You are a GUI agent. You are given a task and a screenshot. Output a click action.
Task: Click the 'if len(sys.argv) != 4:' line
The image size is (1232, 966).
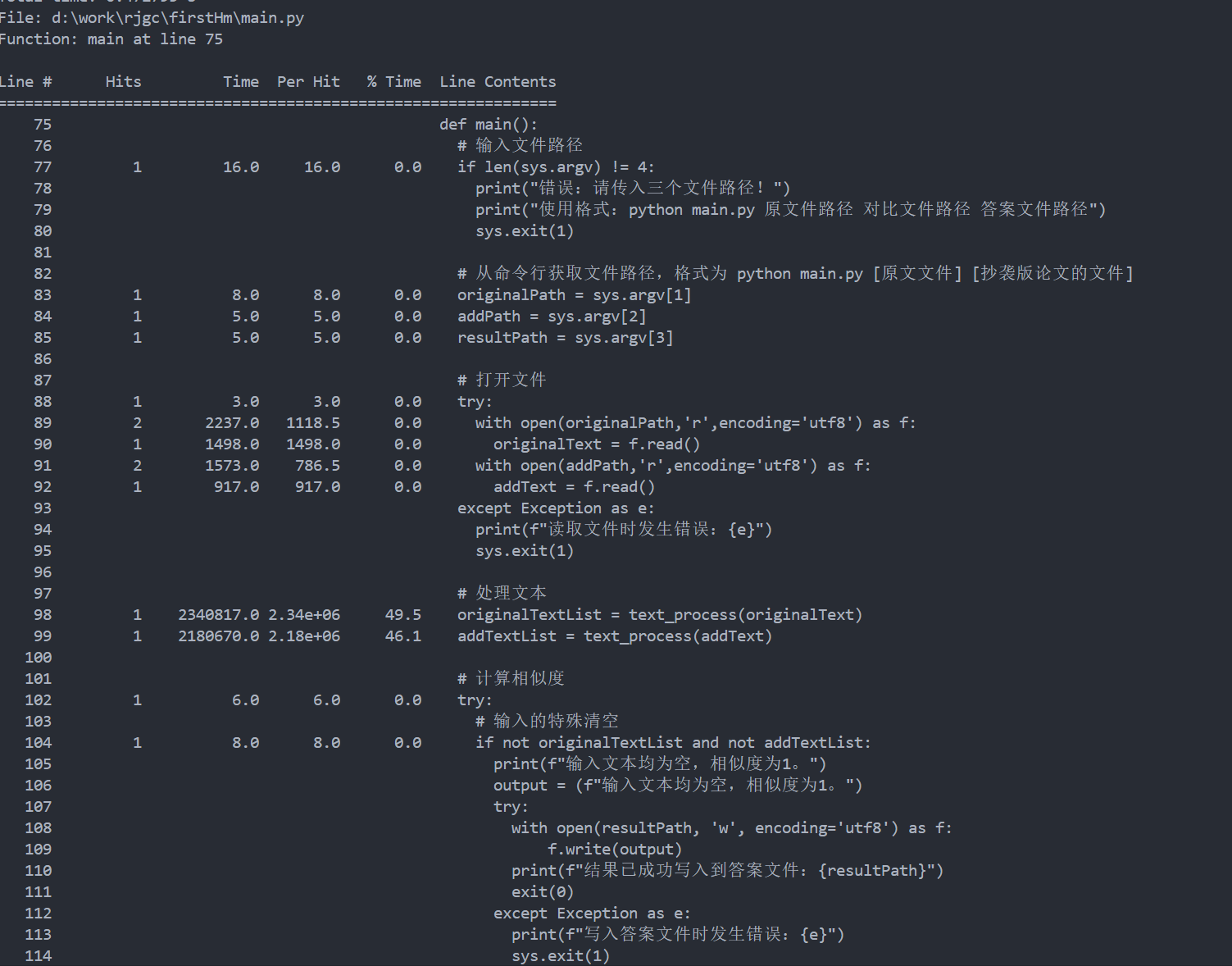click(556, 167)
